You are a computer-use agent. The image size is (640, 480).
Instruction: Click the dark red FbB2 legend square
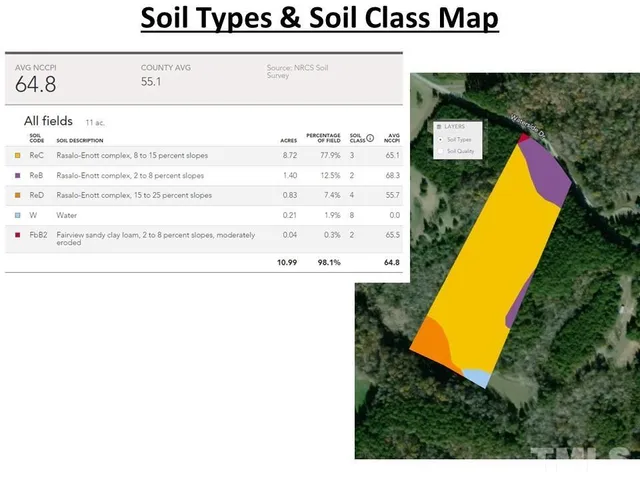(17, 234)
